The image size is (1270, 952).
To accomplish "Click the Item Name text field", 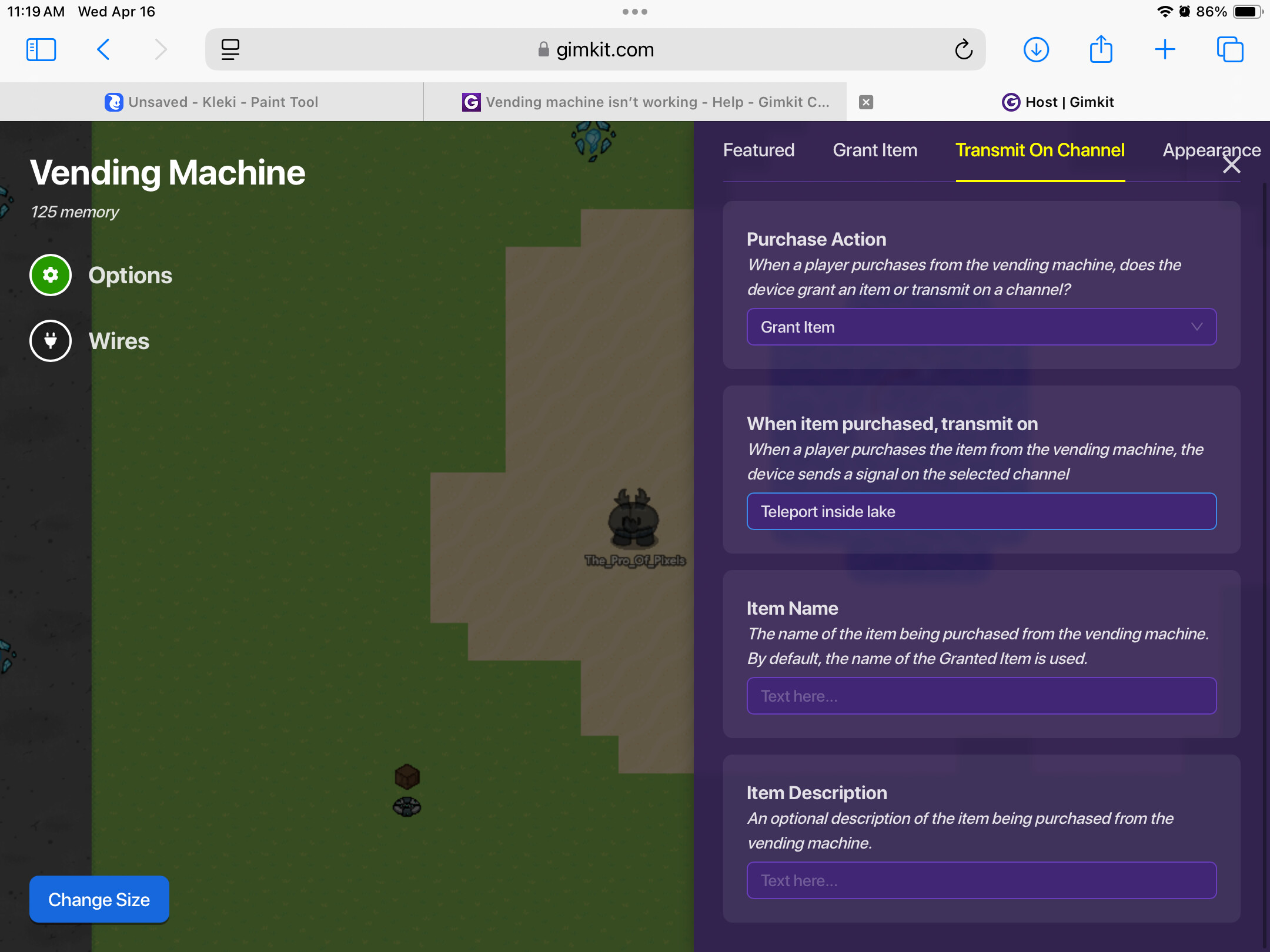I will click(x=981, y=696).
